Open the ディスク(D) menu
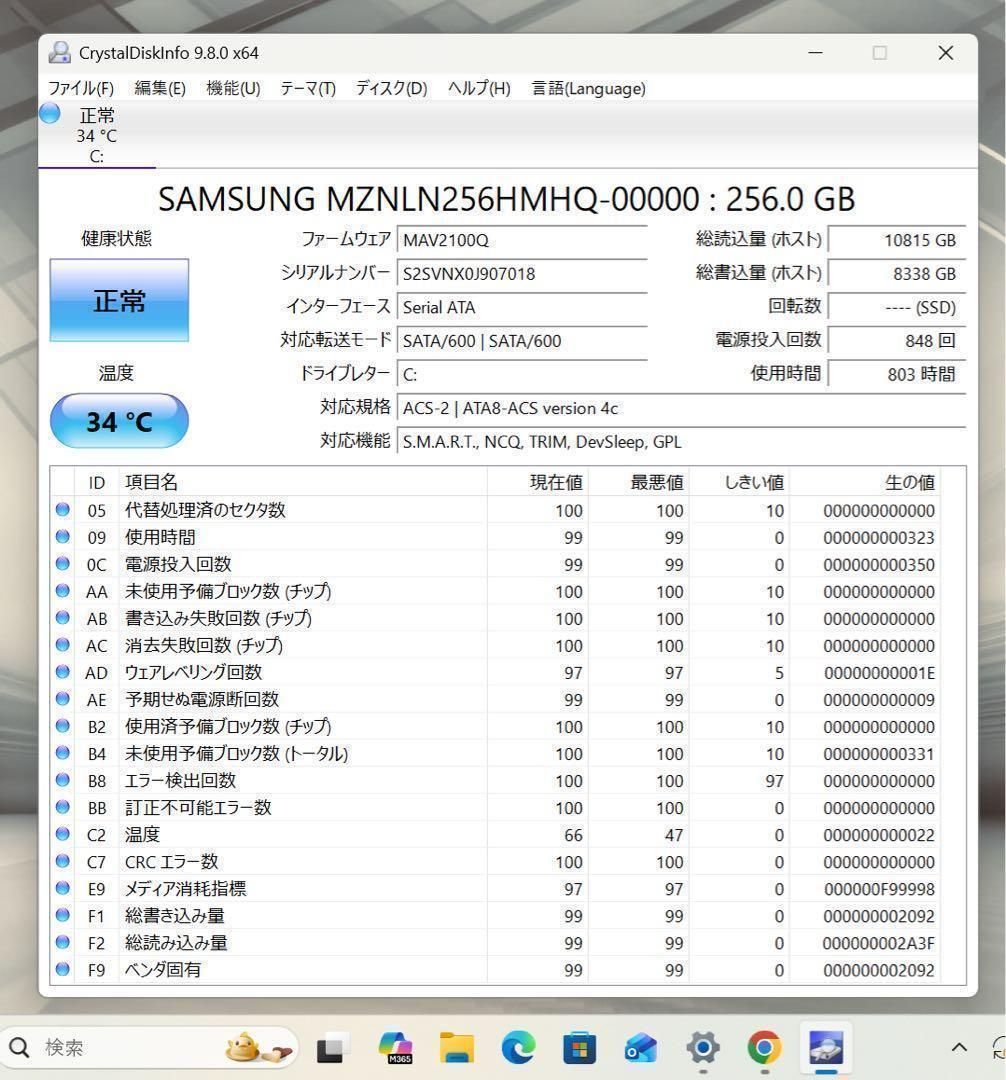Viewport: 1006px width, 1080px height. point(391,88)
